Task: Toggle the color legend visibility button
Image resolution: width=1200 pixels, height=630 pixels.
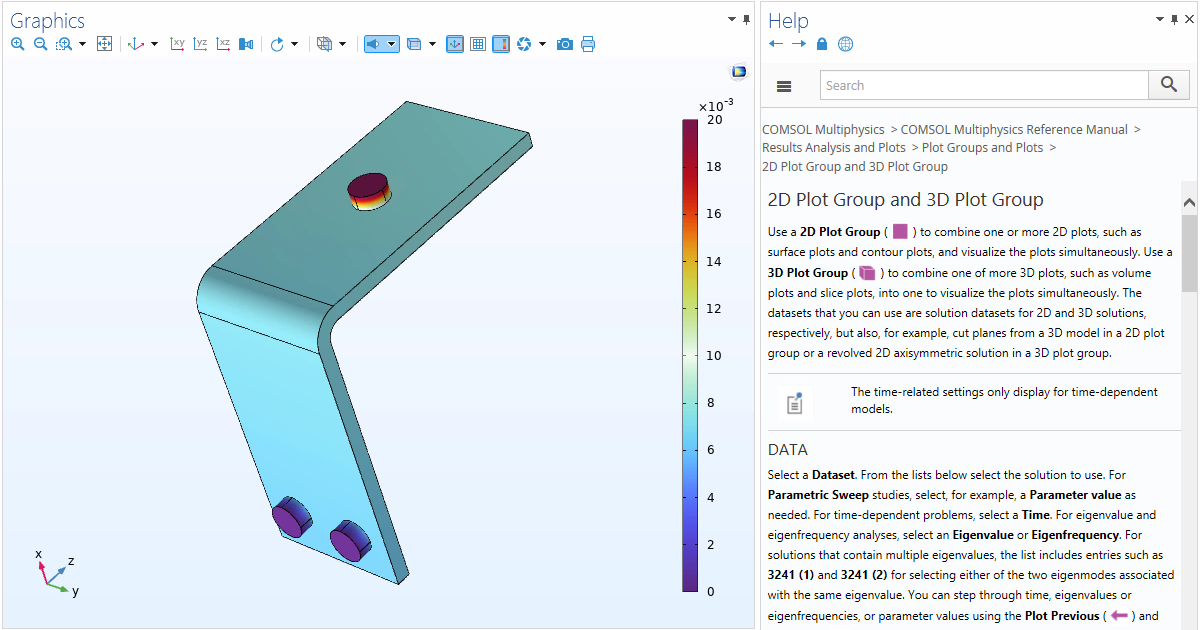Action: pyautogui.click(x=501, y=44)
